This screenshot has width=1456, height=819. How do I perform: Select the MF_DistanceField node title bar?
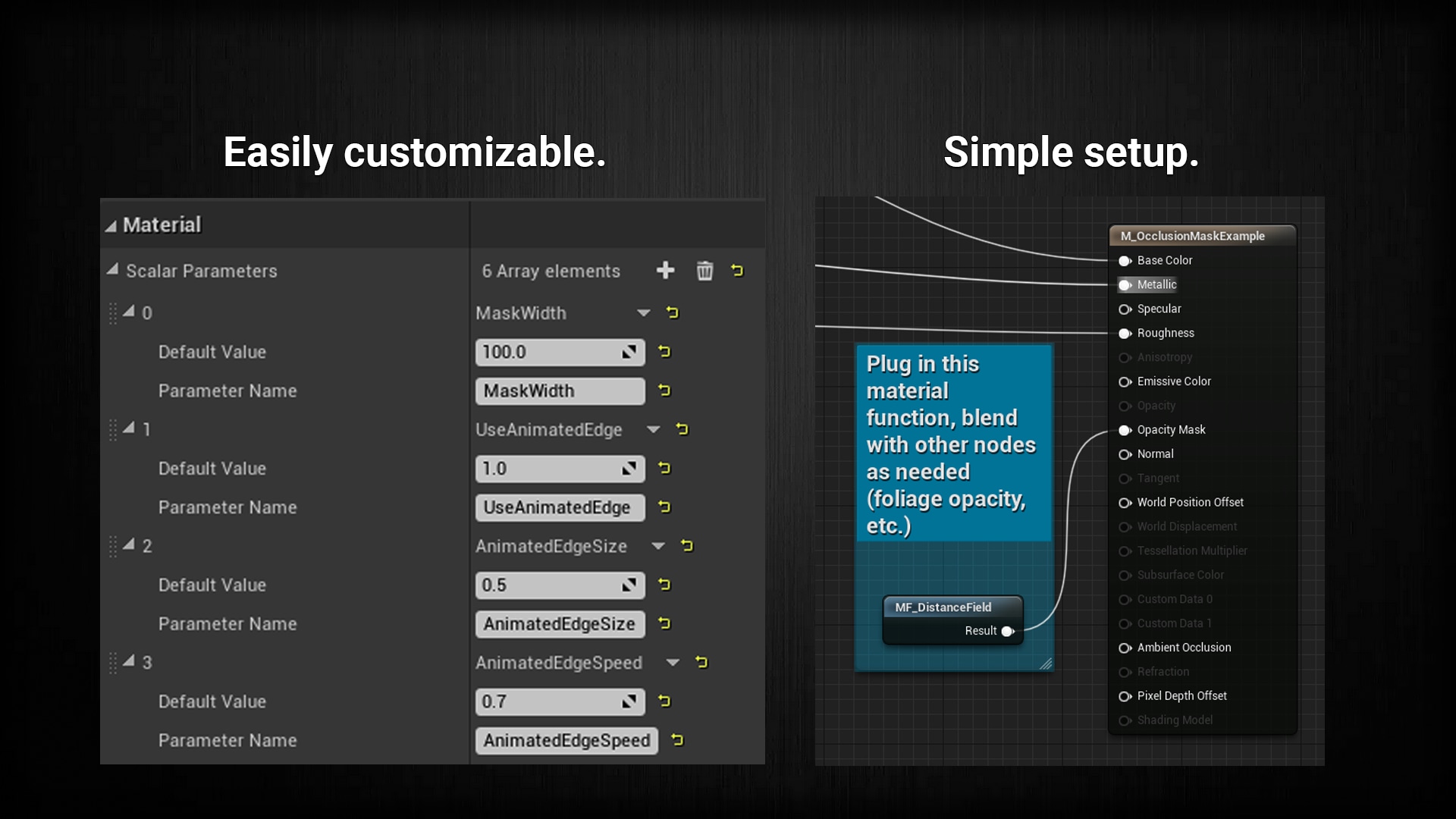click(943, 607)
